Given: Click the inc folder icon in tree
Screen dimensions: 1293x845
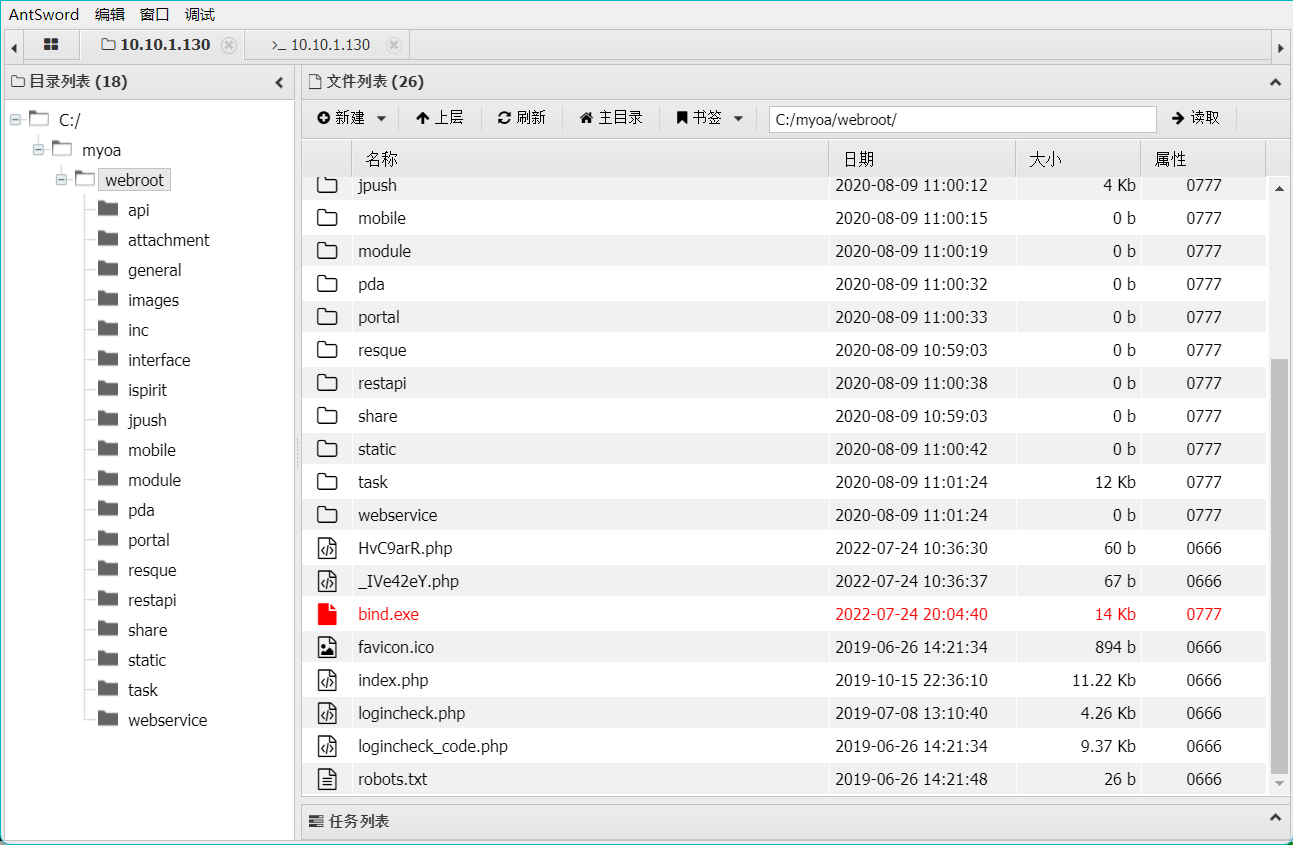Looking at the screenshot, I should tap(108, 329).
